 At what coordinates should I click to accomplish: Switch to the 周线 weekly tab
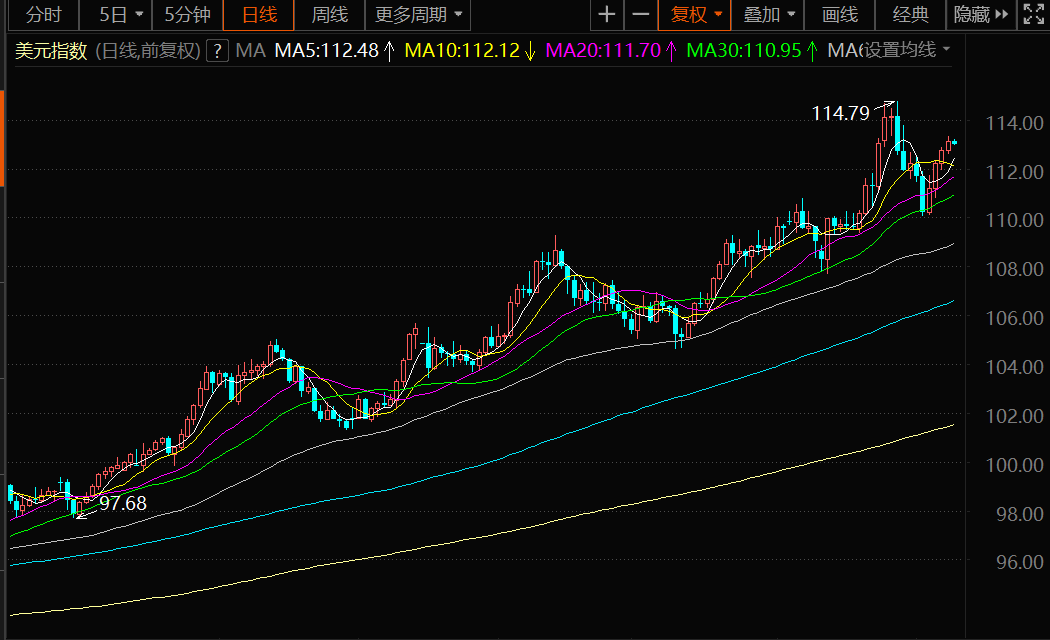(x=329, y=15)
